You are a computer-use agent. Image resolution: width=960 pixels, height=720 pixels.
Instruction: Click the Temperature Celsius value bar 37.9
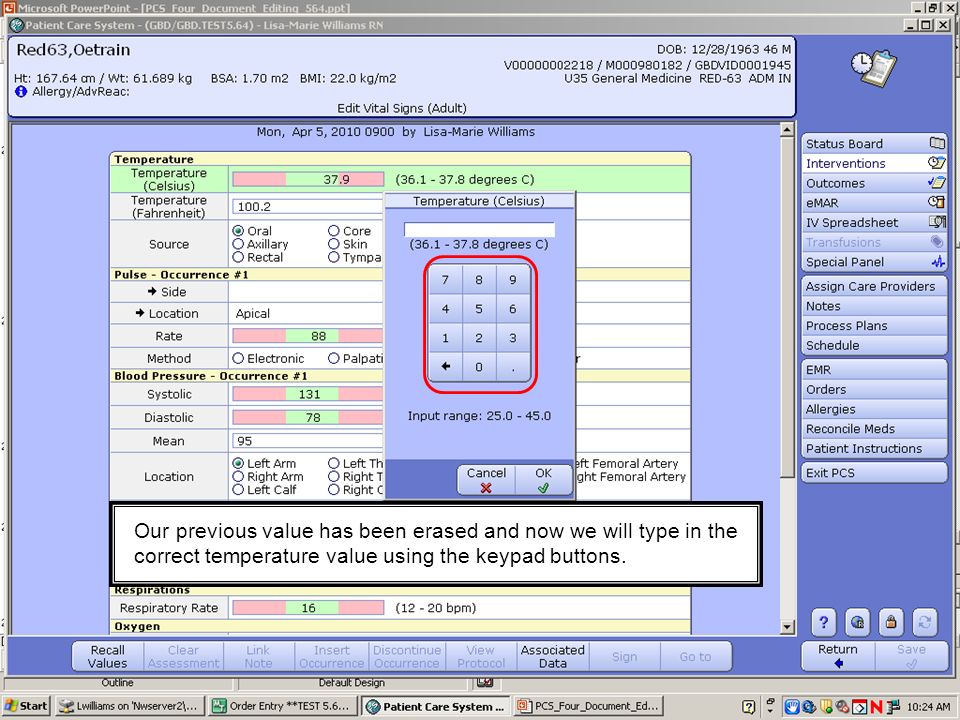tap(308, 179)
